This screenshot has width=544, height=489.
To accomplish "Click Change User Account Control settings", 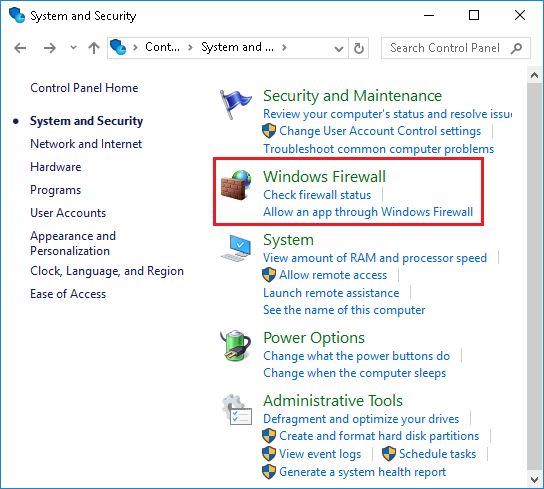I will 380,131.
